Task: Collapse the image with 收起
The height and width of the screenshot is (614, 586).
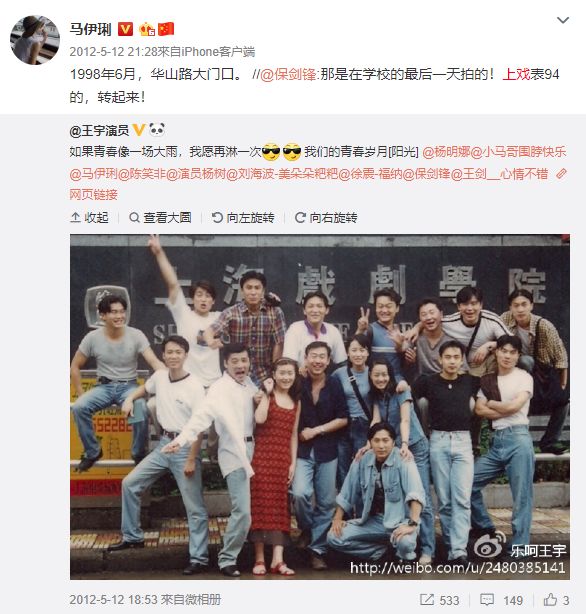Action: tap(89, 217)
